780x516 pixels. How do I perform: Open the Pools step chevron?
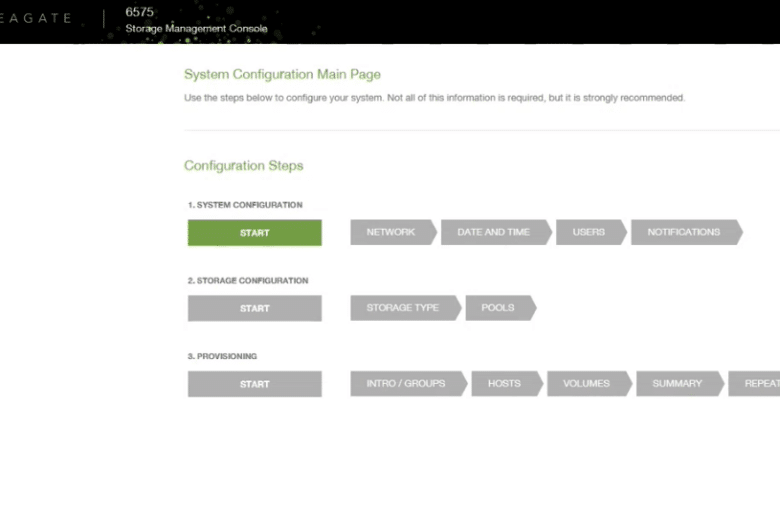(501, 308)
